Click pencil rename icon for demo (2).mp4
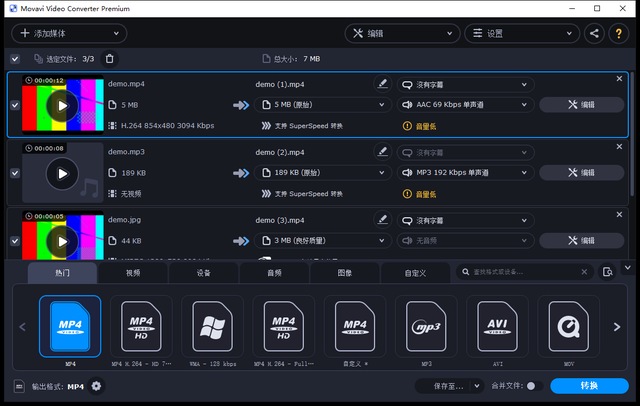 tap(382, 152)
